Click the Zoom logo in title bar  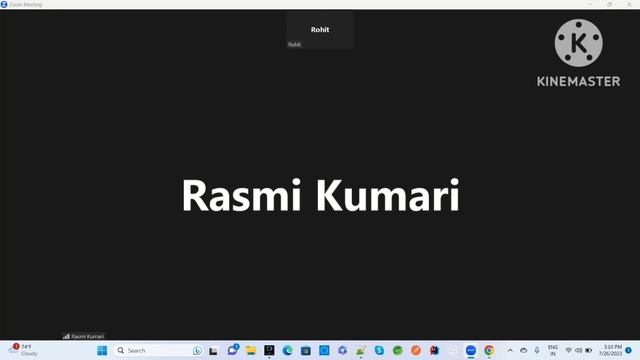point(4,4)
